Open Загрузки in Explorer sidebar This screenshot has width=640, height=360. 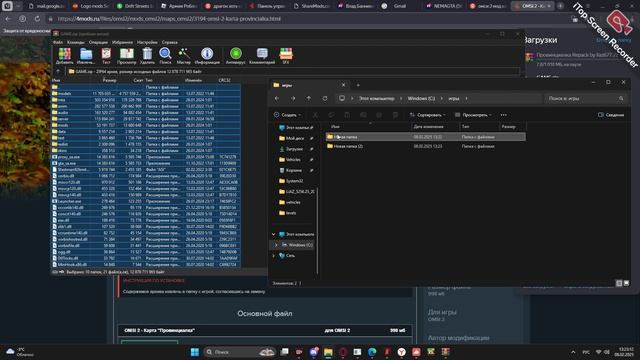[x=294, y=149]
